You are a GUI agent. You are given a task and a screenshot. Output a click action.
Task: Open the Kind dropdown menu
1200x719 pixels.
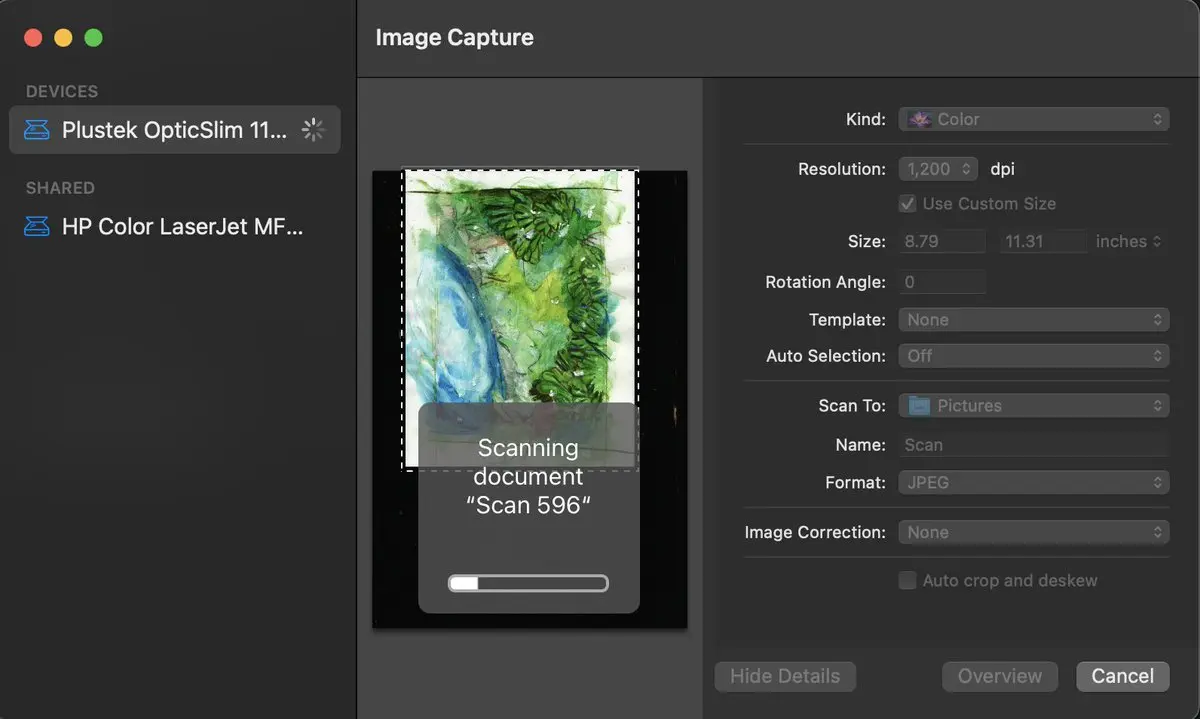click(1033, 119)
